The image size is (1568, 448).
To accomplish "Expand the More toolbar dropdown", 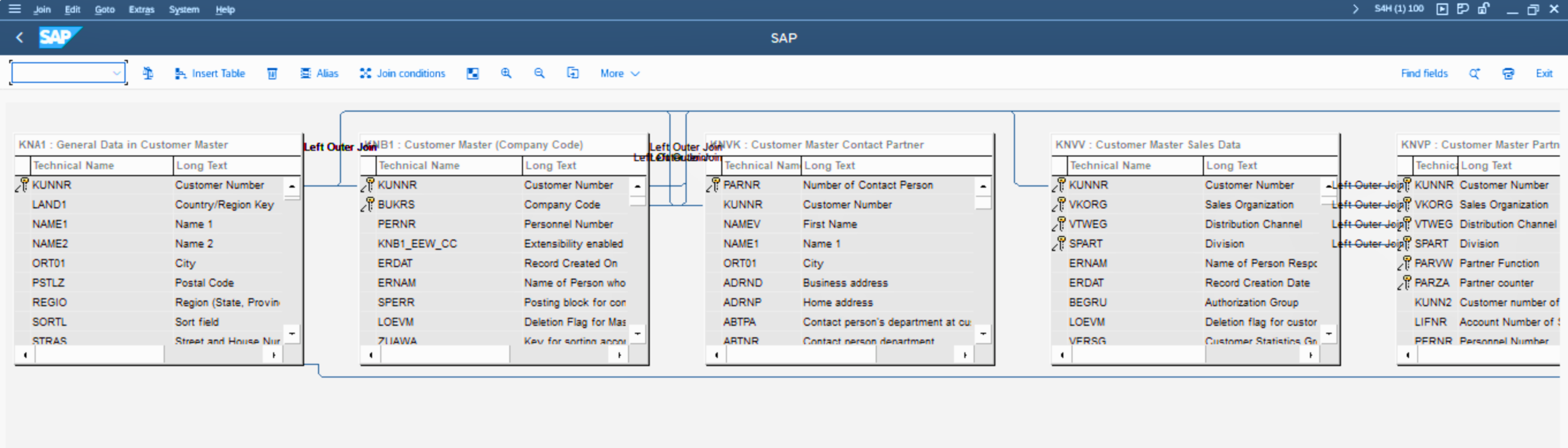I will (x=619, y=73).
